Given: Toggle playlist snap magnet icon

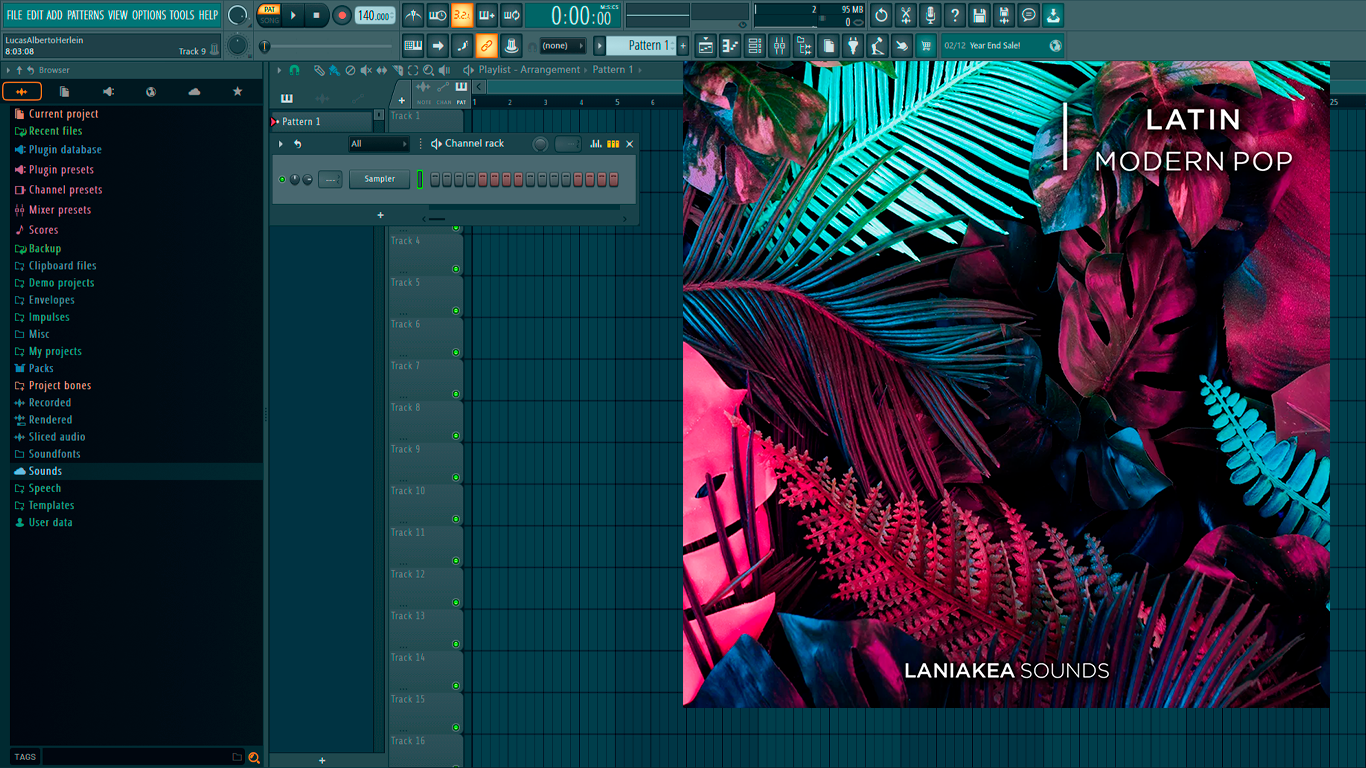Looking at the screenshot, I should coord(294,70).
